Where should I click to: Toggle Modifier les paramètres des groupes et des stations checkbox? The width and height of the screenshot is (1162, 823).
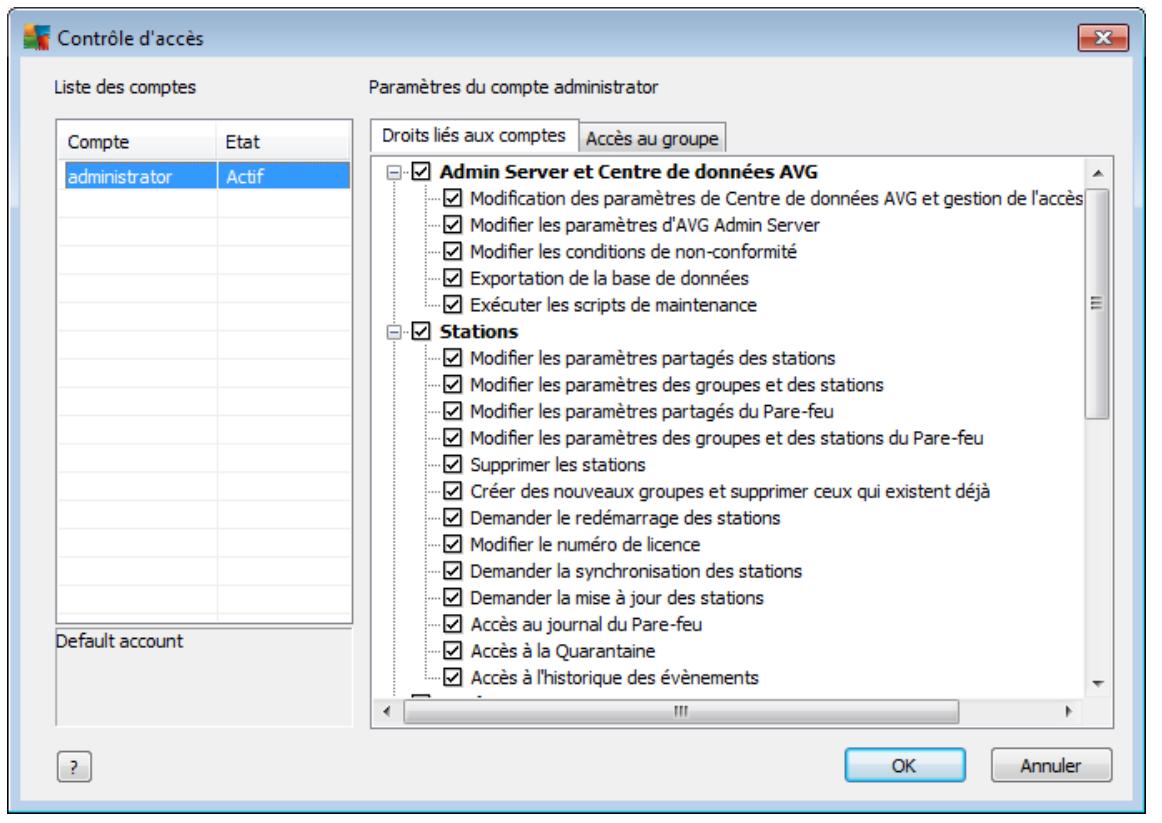click(x=453, y=385)
